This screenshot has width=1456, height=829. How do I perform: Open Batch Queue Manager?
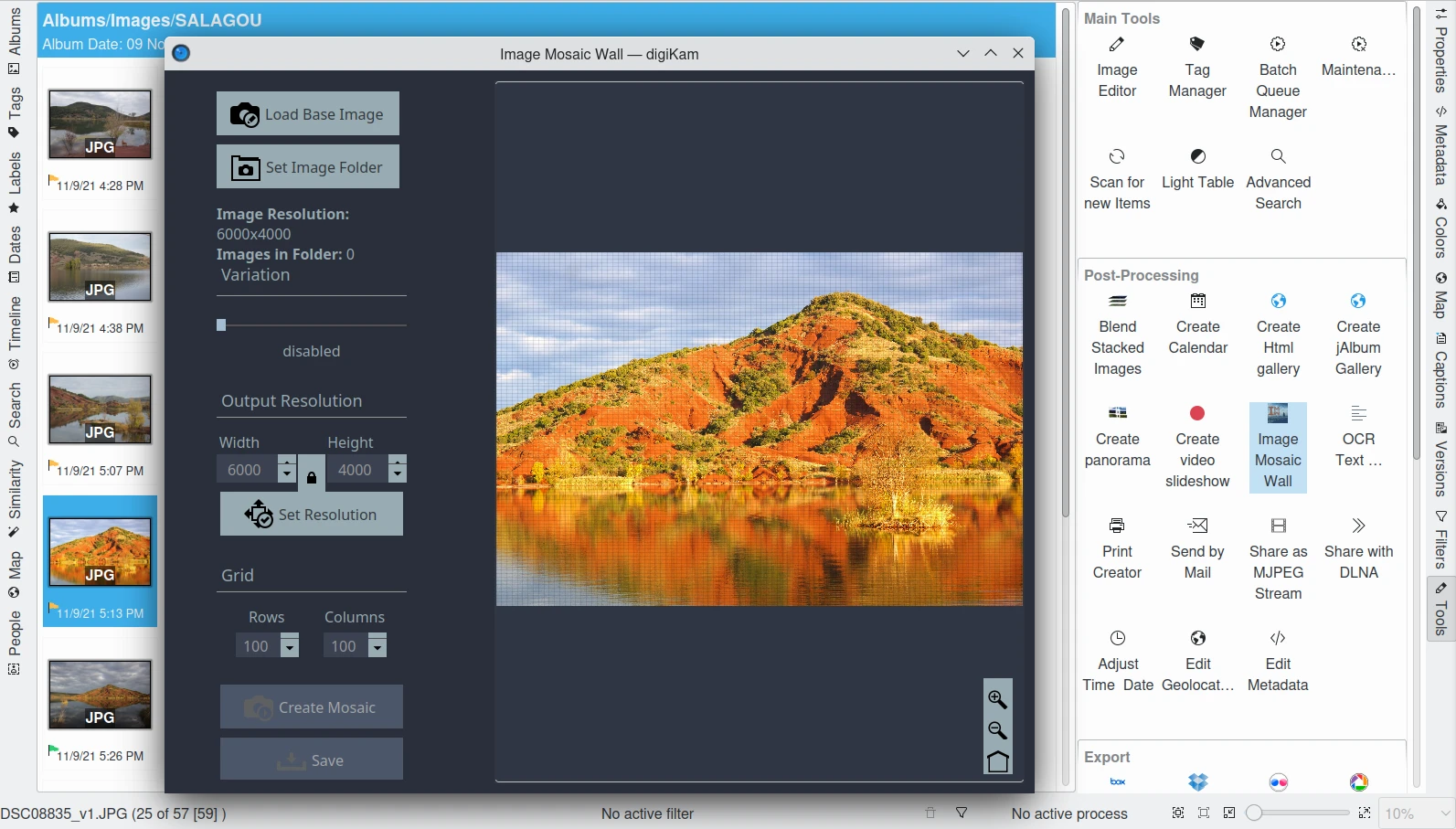[x=1278, y=78]
